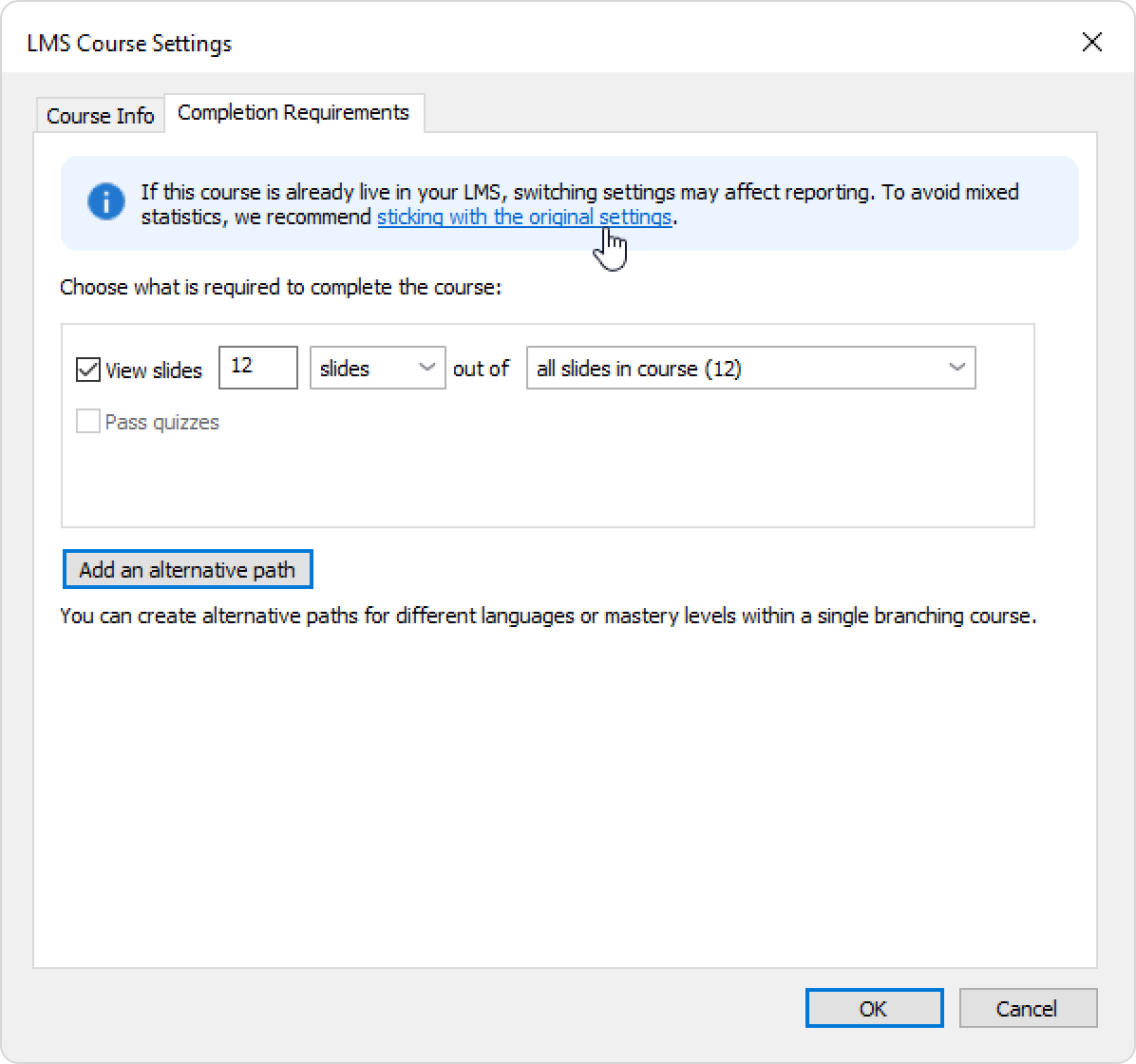Open the sticking with the original settings link

(524, 217)
